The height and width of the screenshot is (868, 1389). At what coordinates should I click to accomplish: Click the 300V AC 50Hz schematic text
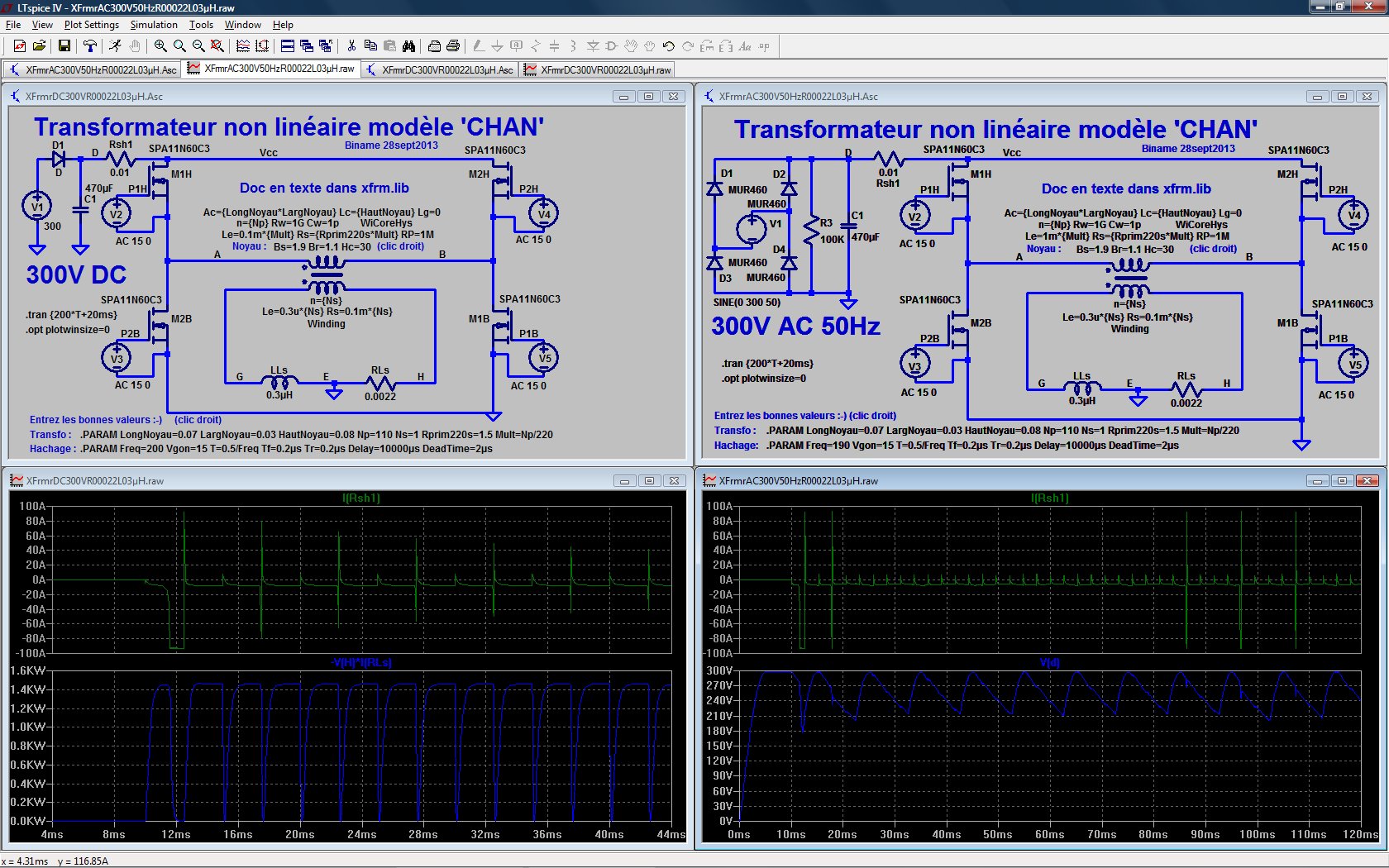pyautogui.click(x=795, y=327)
